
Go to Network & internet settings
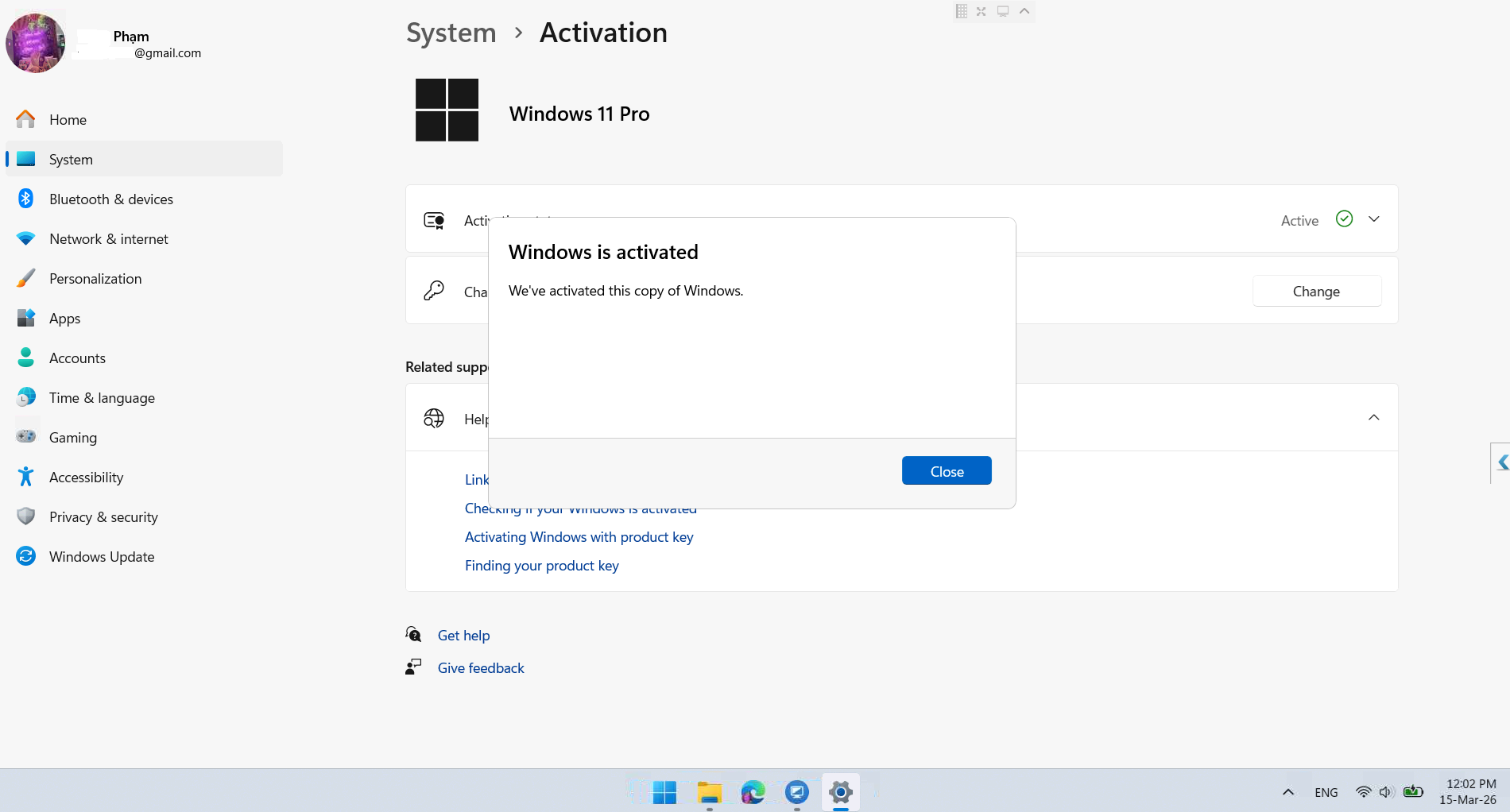144,239
